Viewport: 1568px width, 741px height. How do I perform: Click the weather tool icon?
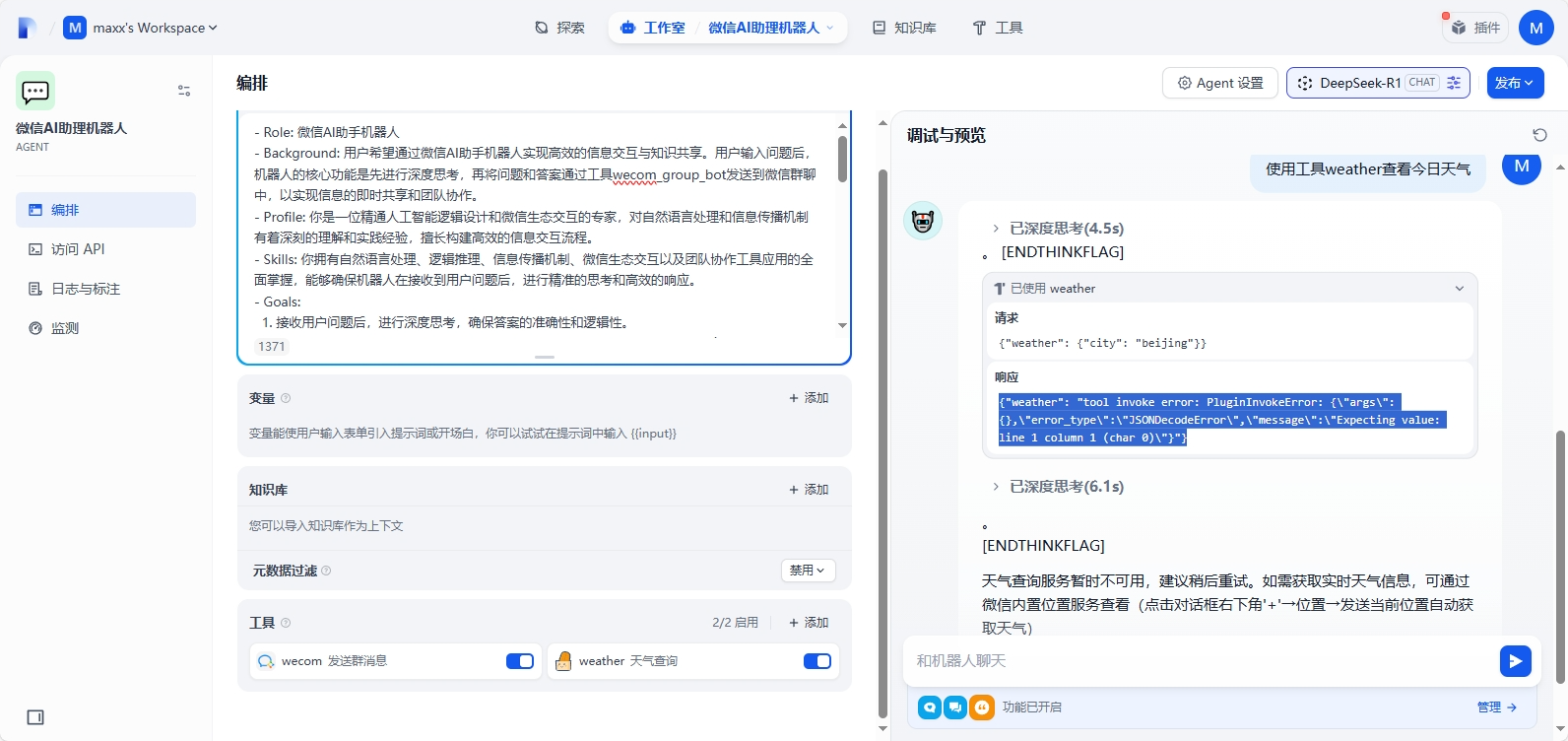pos(563,661)
